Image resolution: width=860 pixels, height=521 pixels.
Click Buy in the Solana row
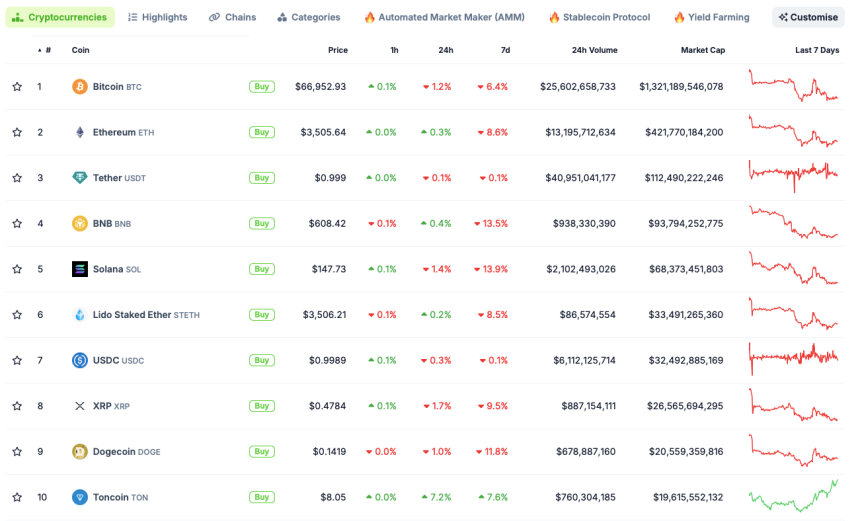(x=262, y=269)
